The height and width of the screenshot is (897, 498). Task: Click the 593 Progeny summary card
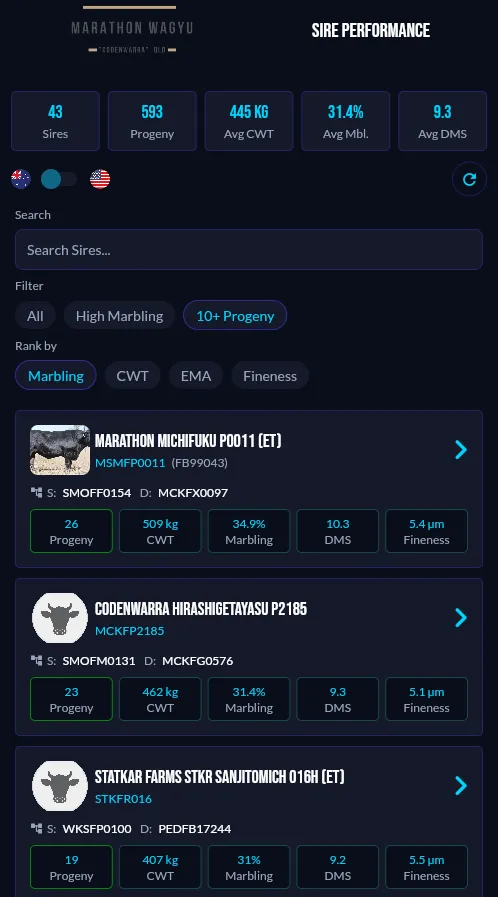point(152,121)
